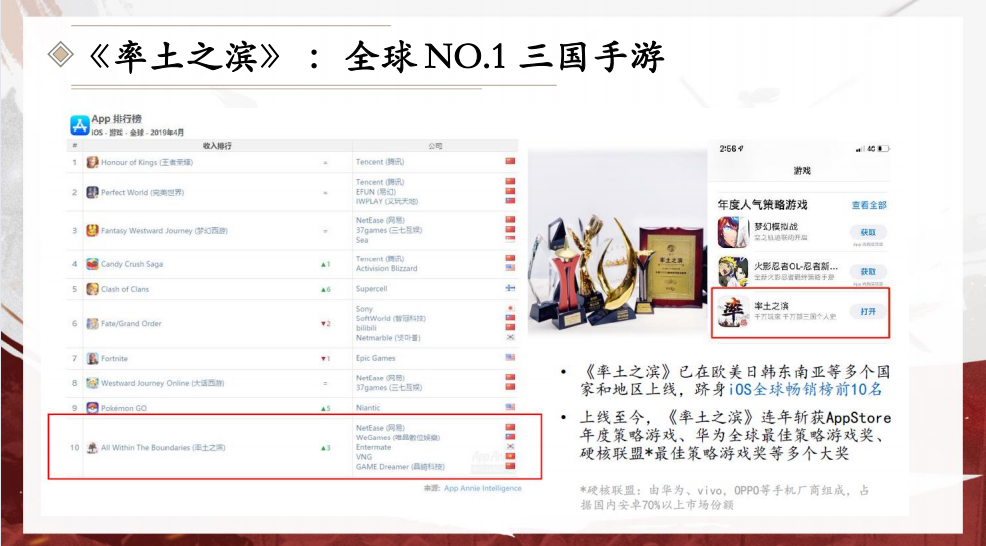Click the Japan flag next to Sony

[x=510, y=309]
